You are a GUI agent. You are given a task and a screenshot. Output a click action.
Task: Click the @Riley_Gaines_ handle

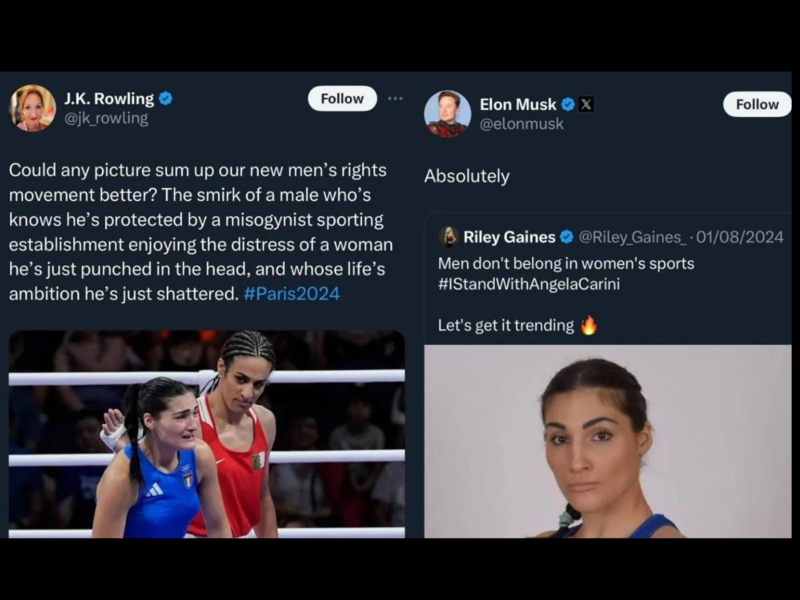[x=631, y=237]
